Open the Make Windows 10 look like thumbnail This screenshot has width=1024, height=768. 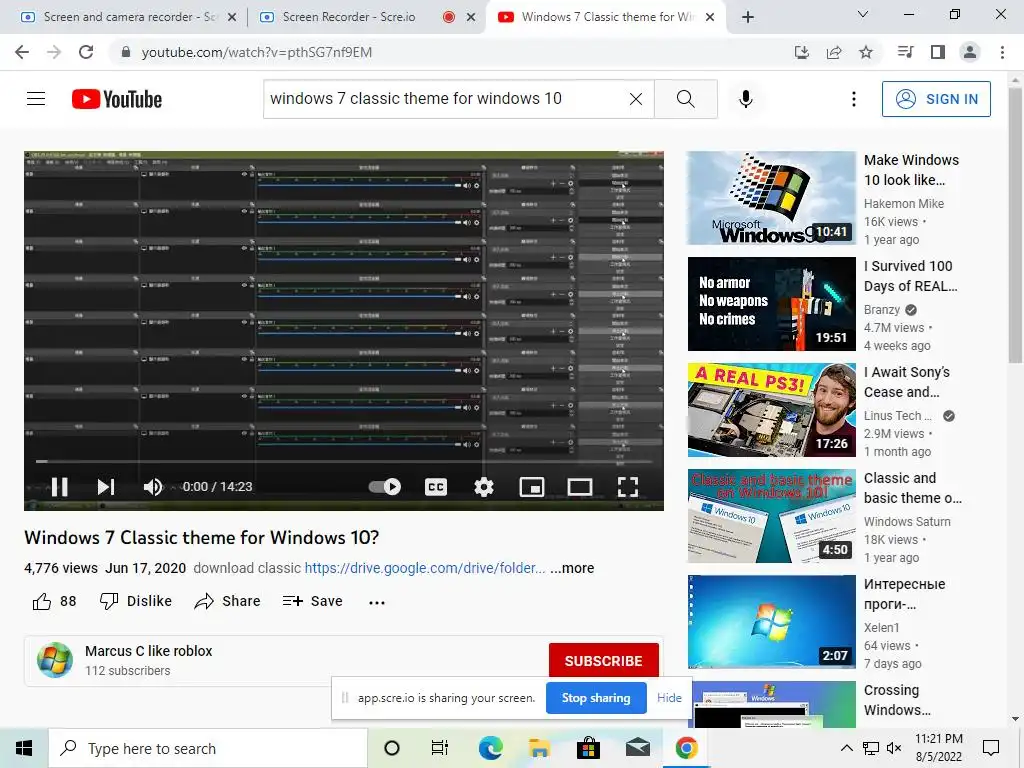point(771,198)
